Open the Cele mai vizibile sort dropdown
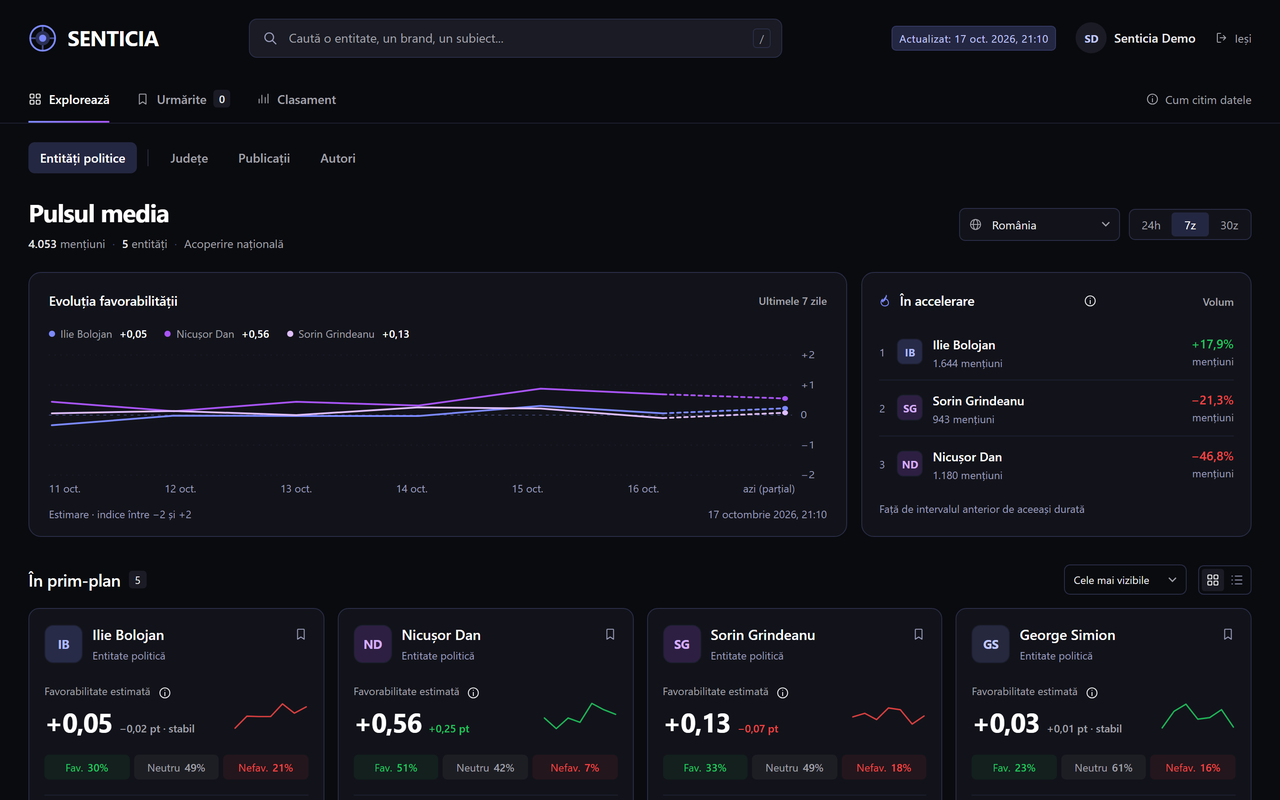This screenshot has height=800, width=1280. [1125, 580]
